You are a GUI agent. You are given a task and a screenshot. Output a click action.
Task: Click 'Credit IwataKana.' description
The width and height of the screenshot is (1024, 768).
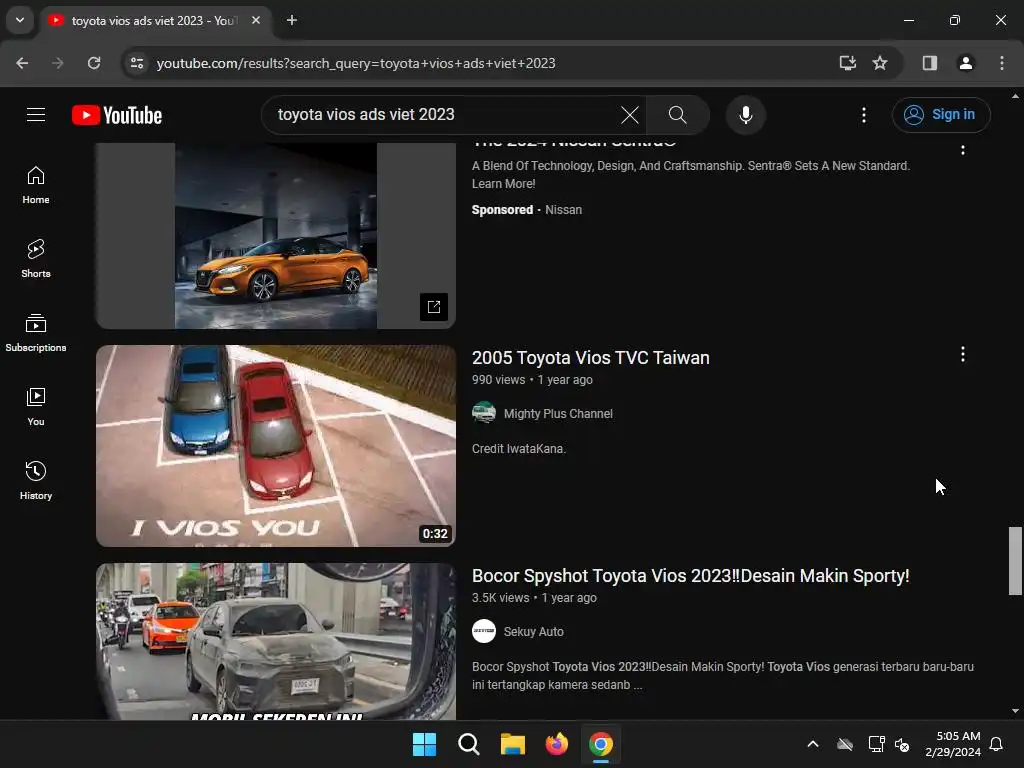(519, 449)
